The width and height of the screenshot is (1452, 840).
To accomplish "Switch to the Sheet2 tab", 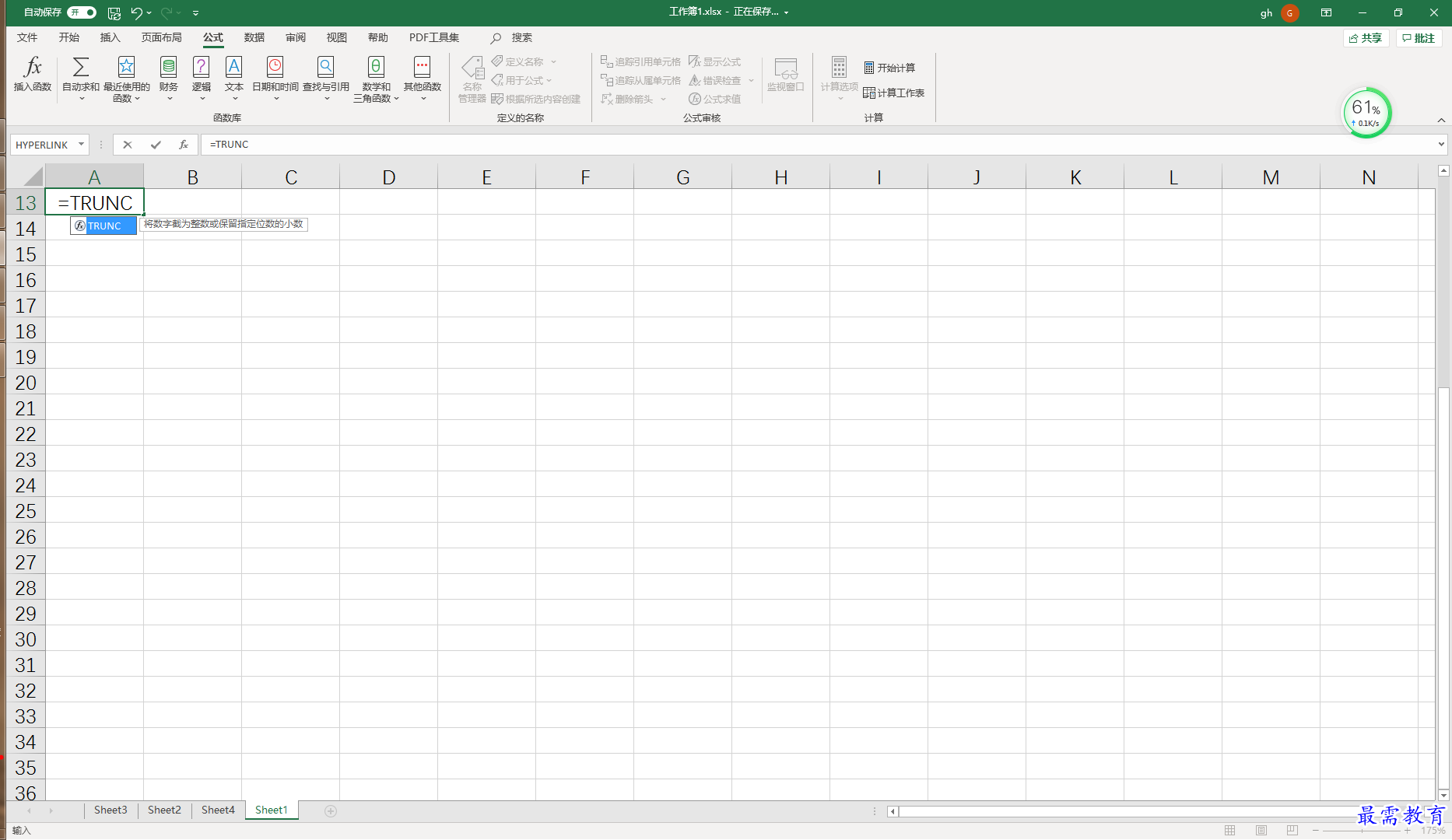I will tap(164, 810).
